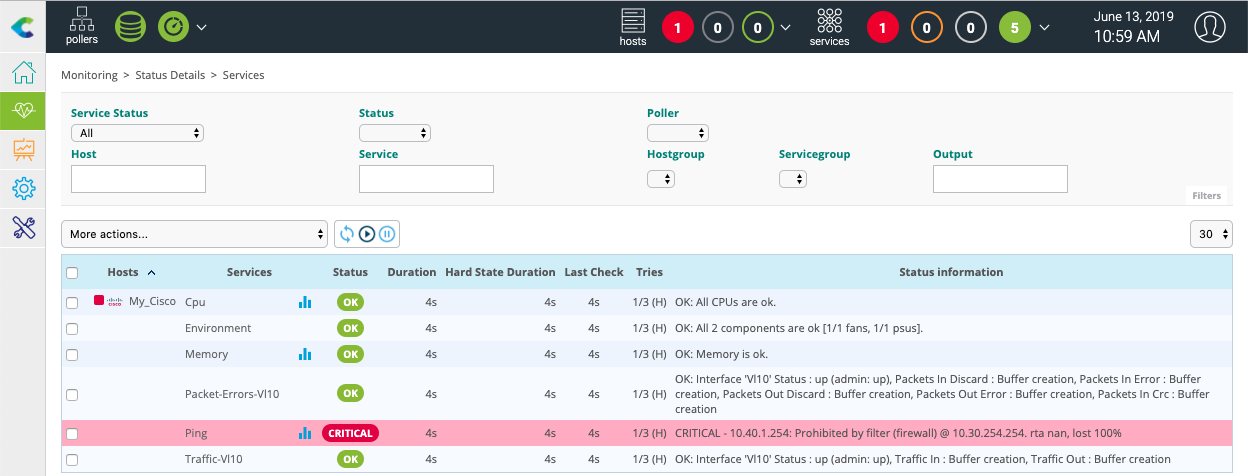Viewport: 1248px width, 476px height.
Task: Open the Service Status dropdown showing All
Action: pos(138,133)
